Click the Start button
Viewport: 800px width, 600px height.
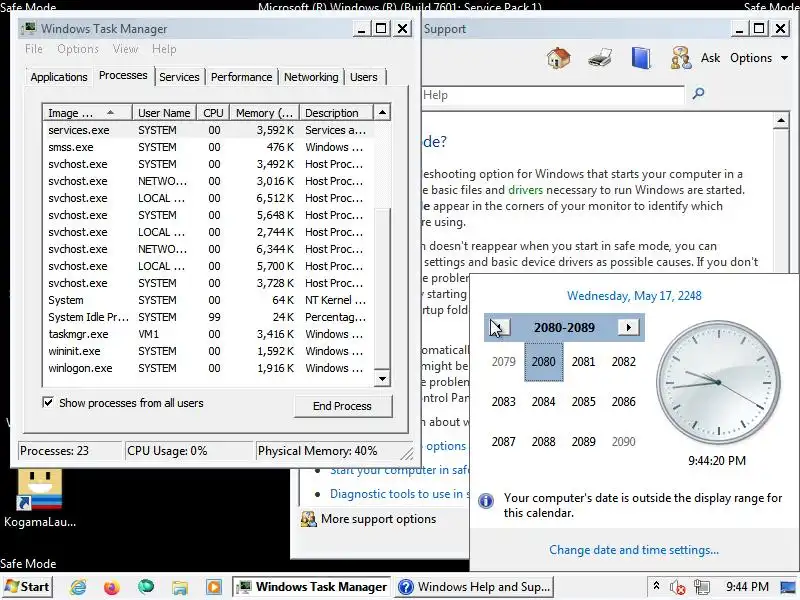point(27,587)
